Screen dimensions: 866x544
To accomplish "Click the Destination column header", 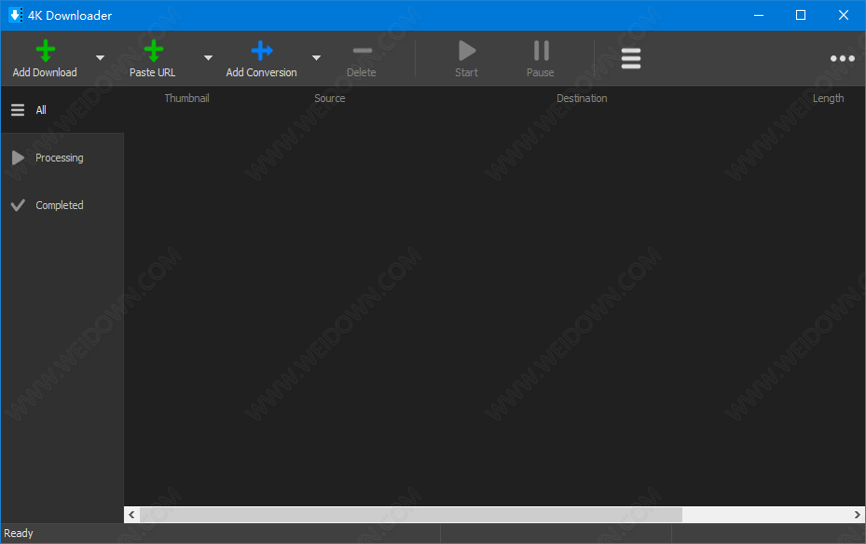I will 582,98.
